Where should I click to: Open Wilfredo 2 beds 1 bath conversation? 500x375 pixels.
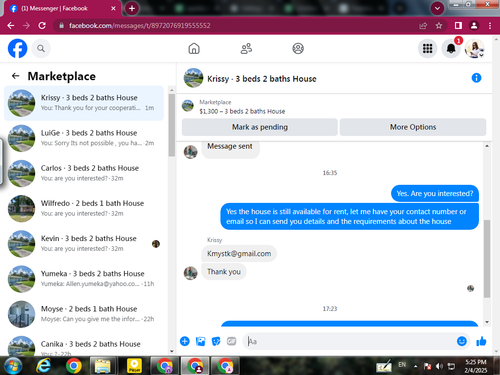[84, 209]
